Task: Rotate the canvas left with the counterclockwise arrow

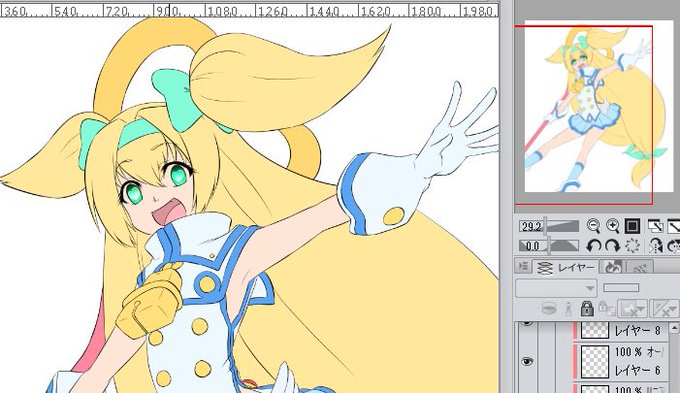Action: tap(593, 246)
